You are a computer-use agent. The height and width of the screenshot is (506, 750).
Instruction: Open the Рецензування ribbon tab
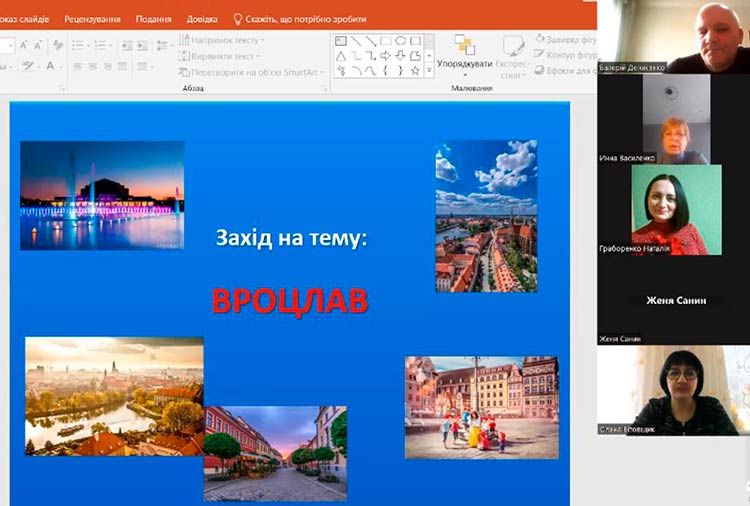tap(94, 19)
